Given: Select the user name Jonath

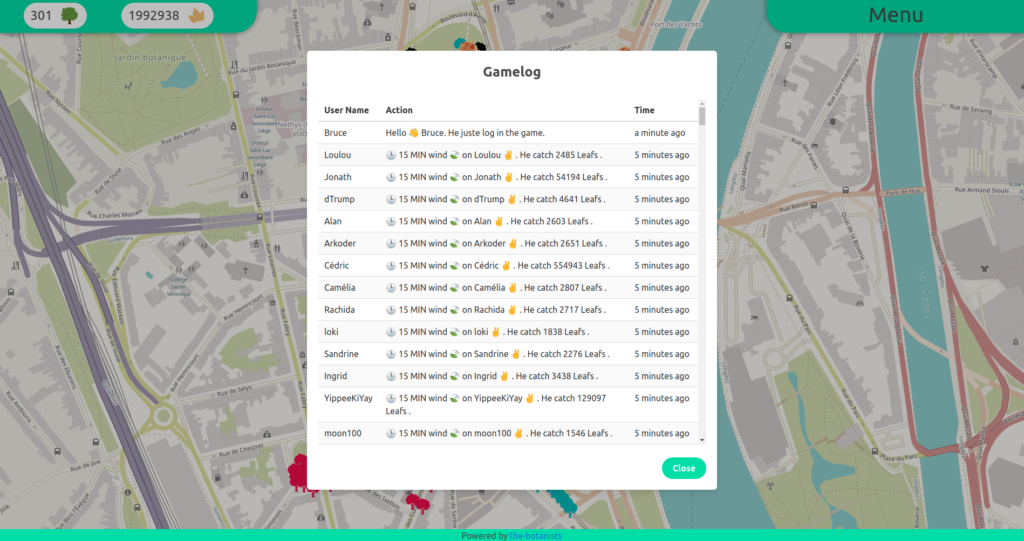Looking at the screenshot, I should (x=338, y=177).
